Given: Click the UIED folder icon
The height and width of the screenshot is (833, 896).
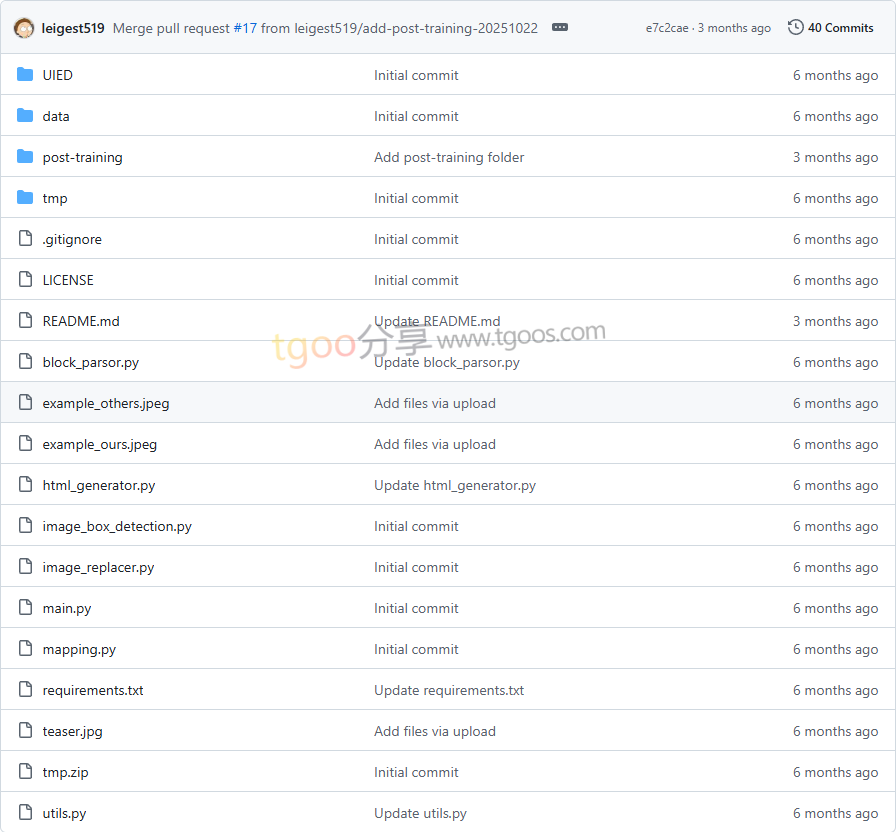Looking at the screenshot, I should pyautogui.click(x=25, y=75).
